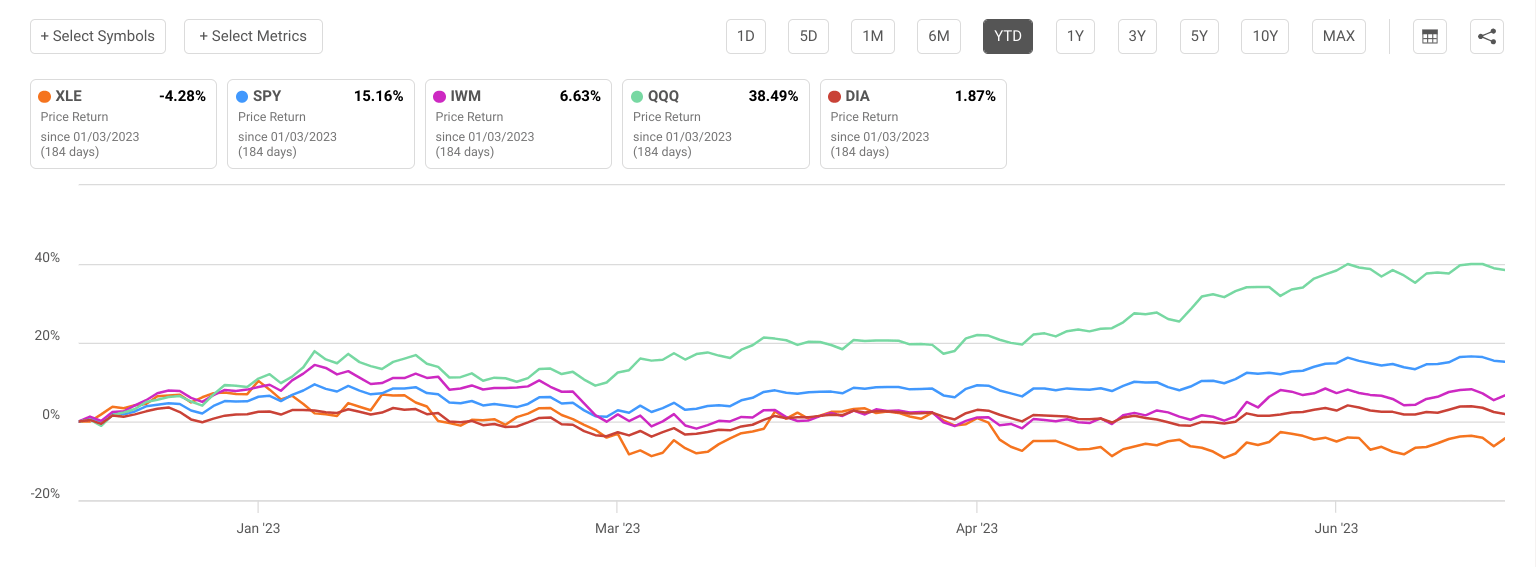Select the SPY symbol label
The width and height of the screenshot is (1536, 567).
pyautogui.click(x=268, y=97)
